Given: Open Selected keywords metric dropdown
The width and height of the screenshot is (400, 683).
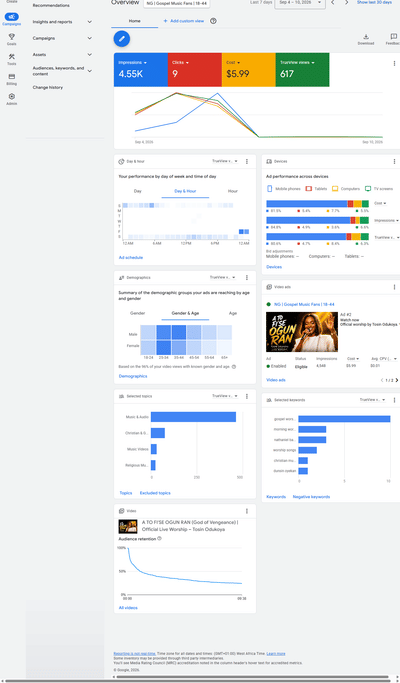Looking at the screenshot, I should coord(373,400).
